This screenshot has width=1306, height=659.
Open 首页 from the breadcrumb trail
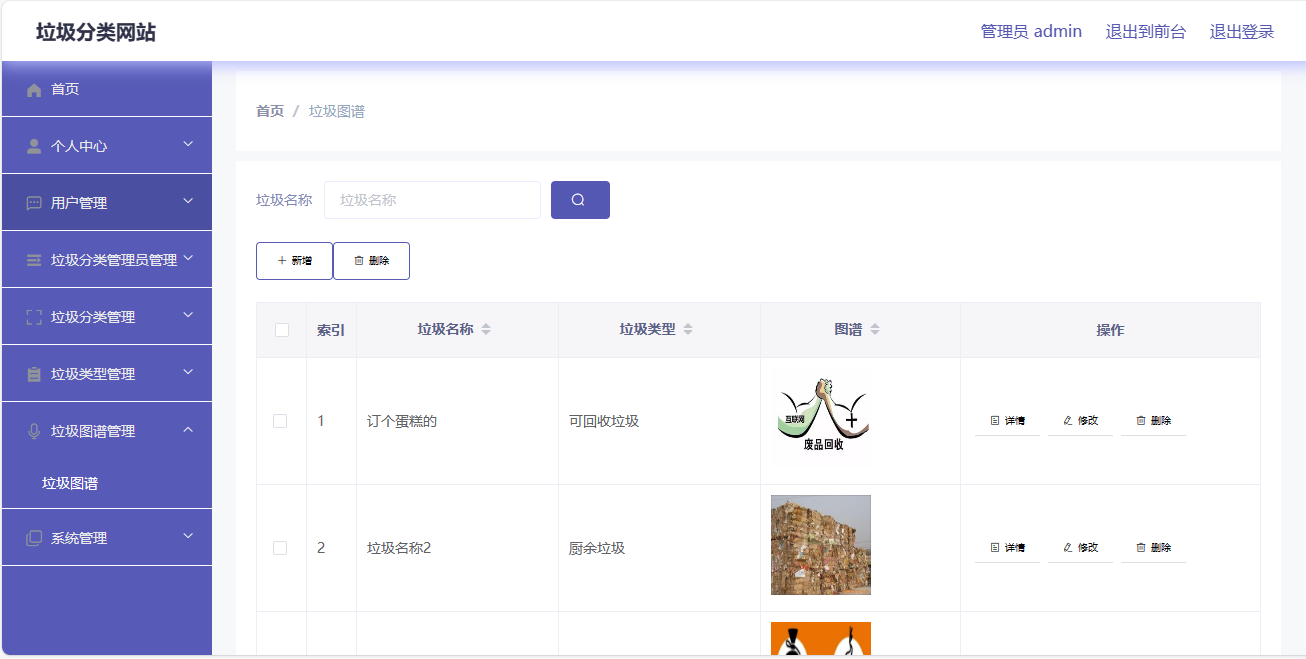pos(269,111)
